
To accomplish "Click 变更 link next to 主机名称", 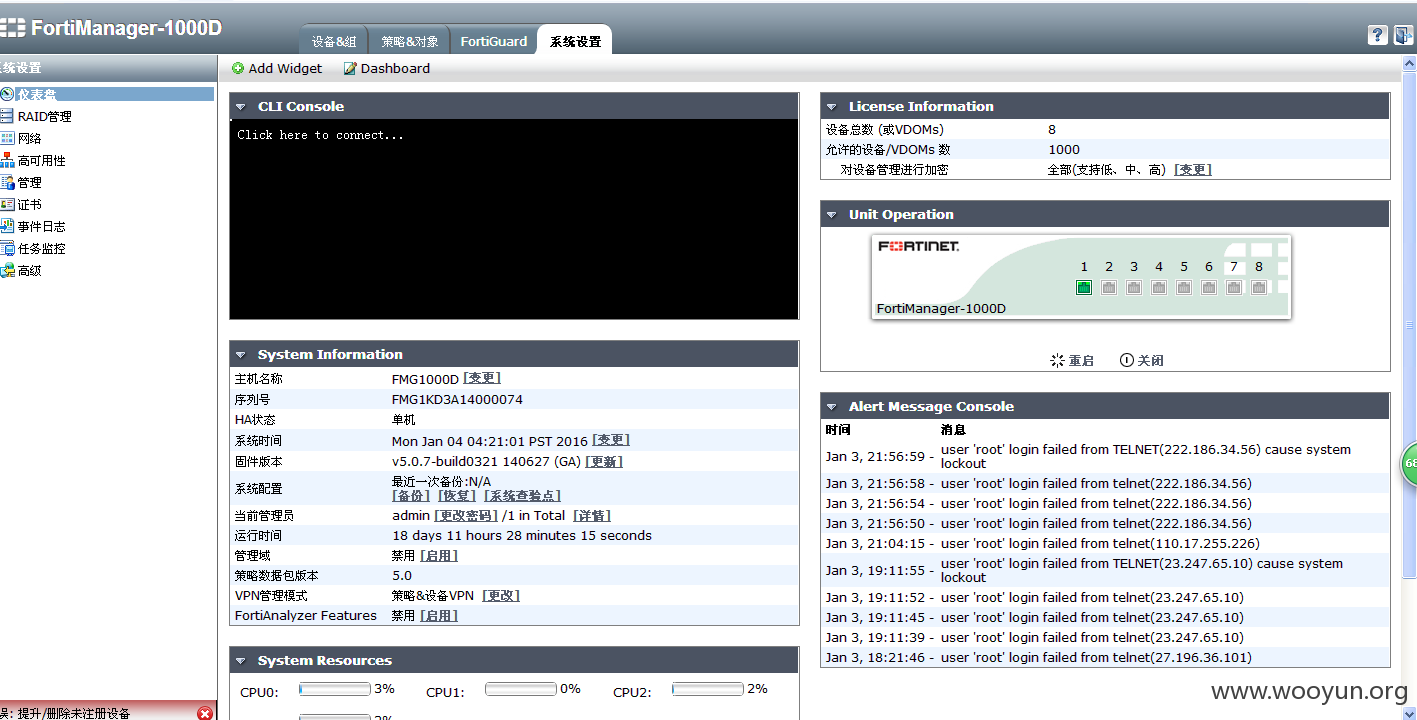I will (482, 379).
